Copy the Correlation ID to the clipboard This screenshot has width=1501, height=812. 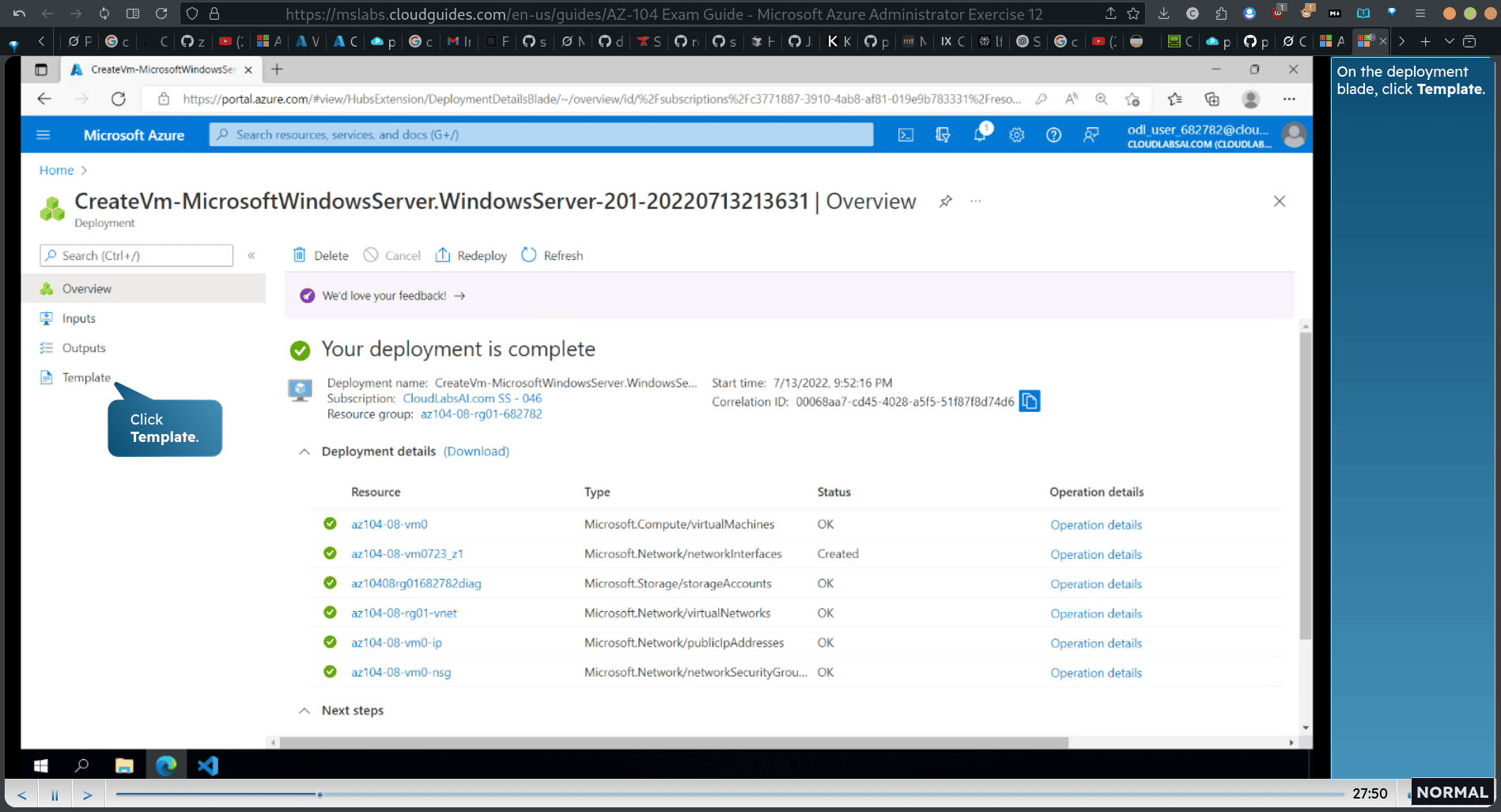(1030, 401)
